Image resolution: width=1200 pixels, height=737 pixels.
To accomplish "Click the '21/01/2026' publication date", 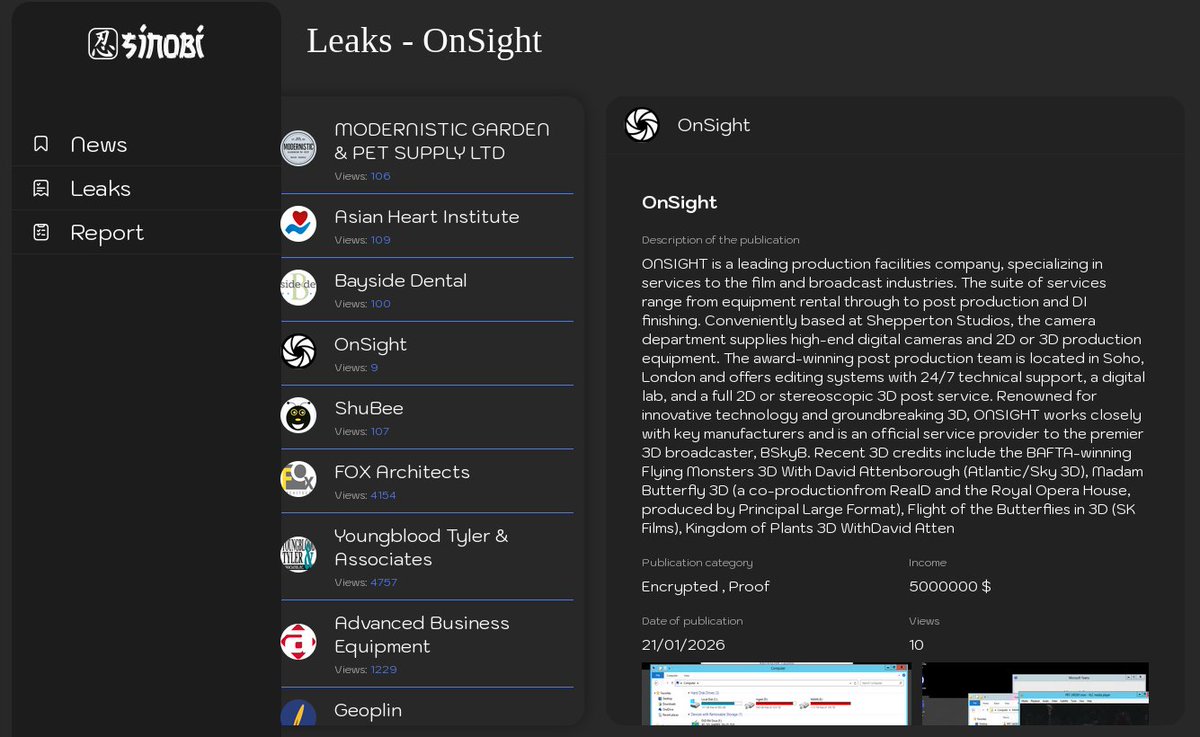I will point(683,645).
